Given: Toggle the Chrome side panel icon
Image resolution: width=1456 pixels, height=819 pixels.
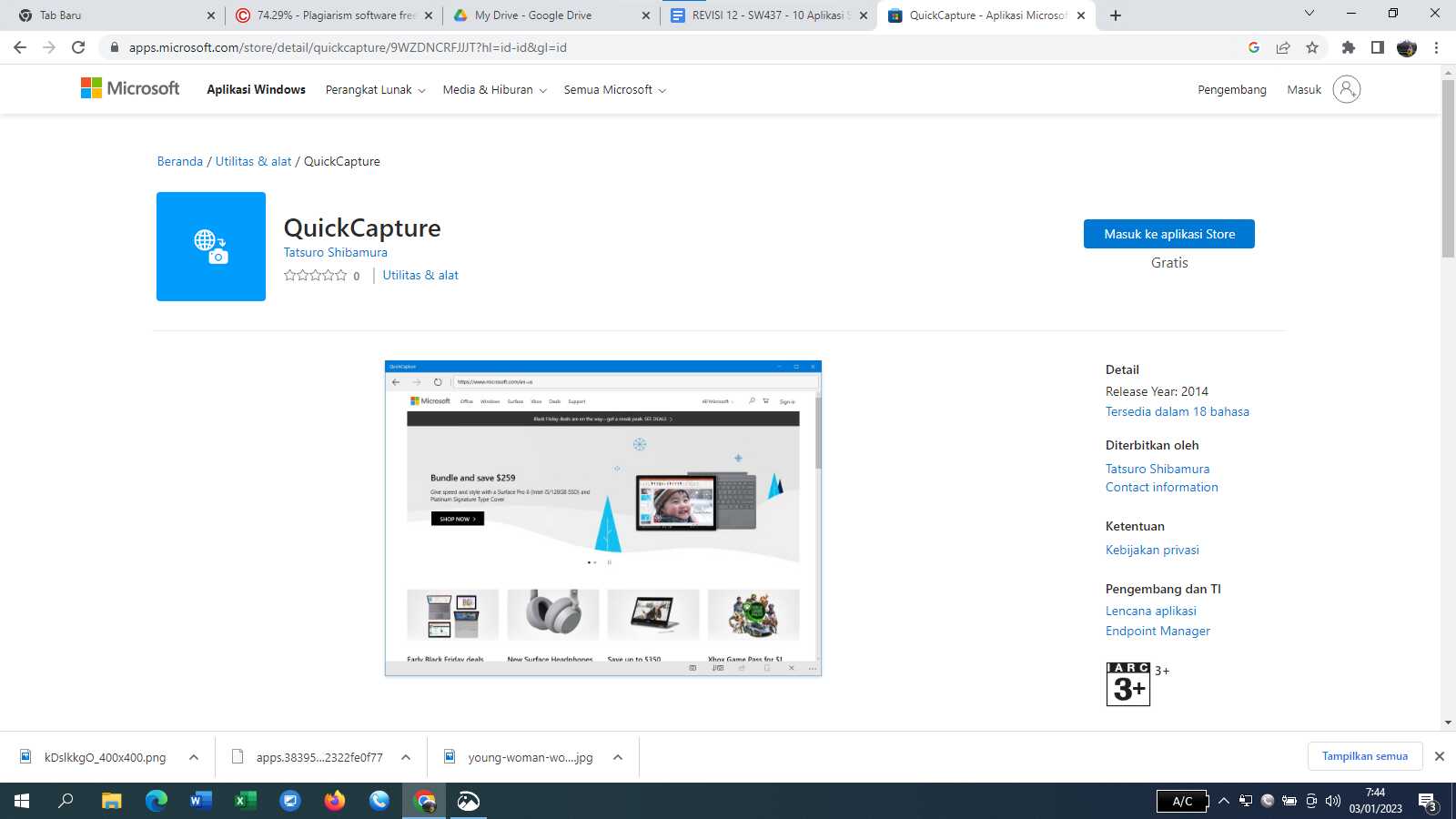Looking at the screenshot, I should tap(1378, 47).
